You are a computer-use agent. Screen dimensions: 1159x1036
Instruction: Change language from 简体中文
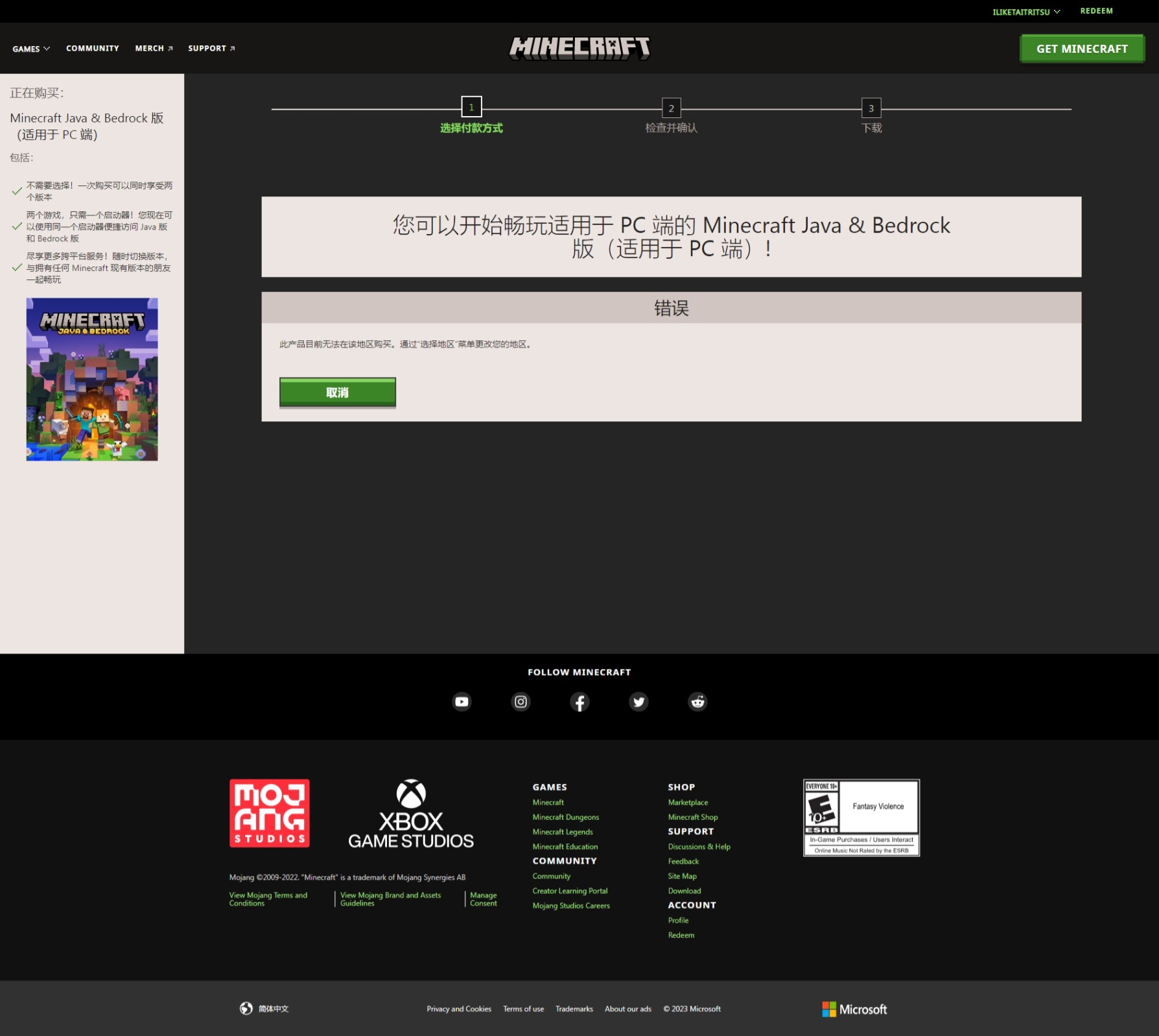(274, 1009)
